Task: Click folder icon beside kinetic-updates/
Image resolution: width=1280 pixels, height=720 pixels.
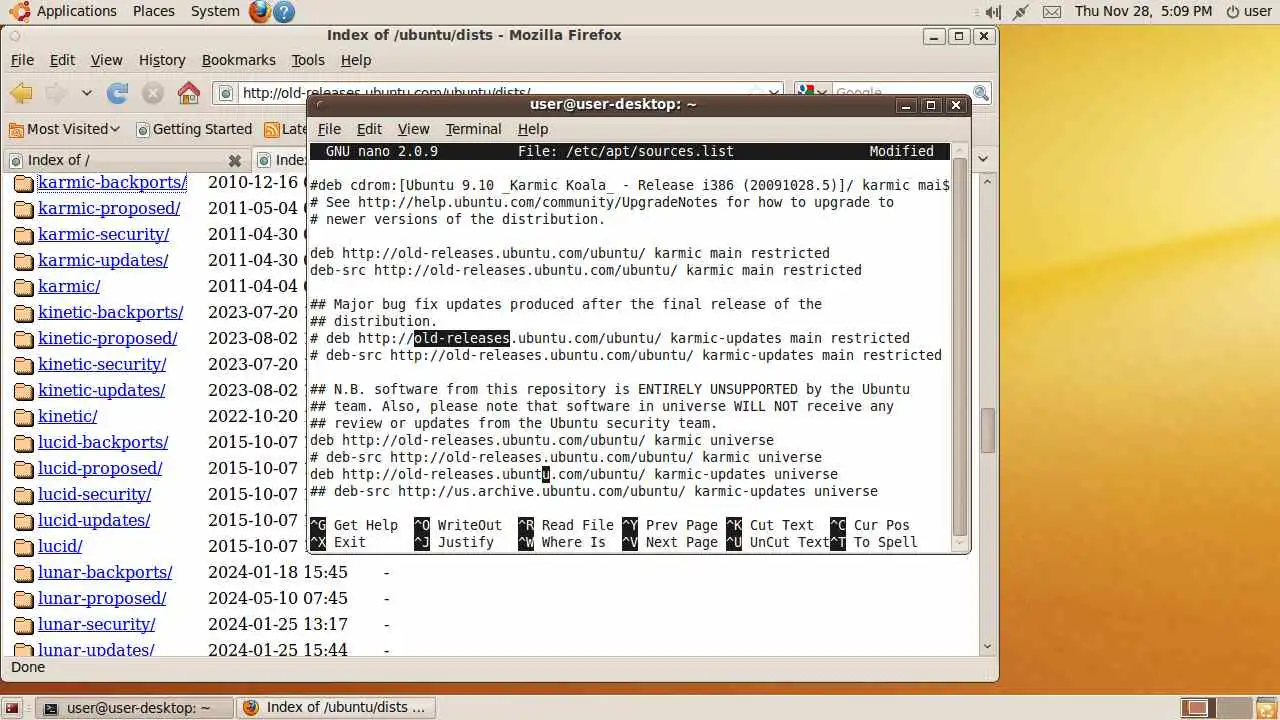Action: click(23, 391)
